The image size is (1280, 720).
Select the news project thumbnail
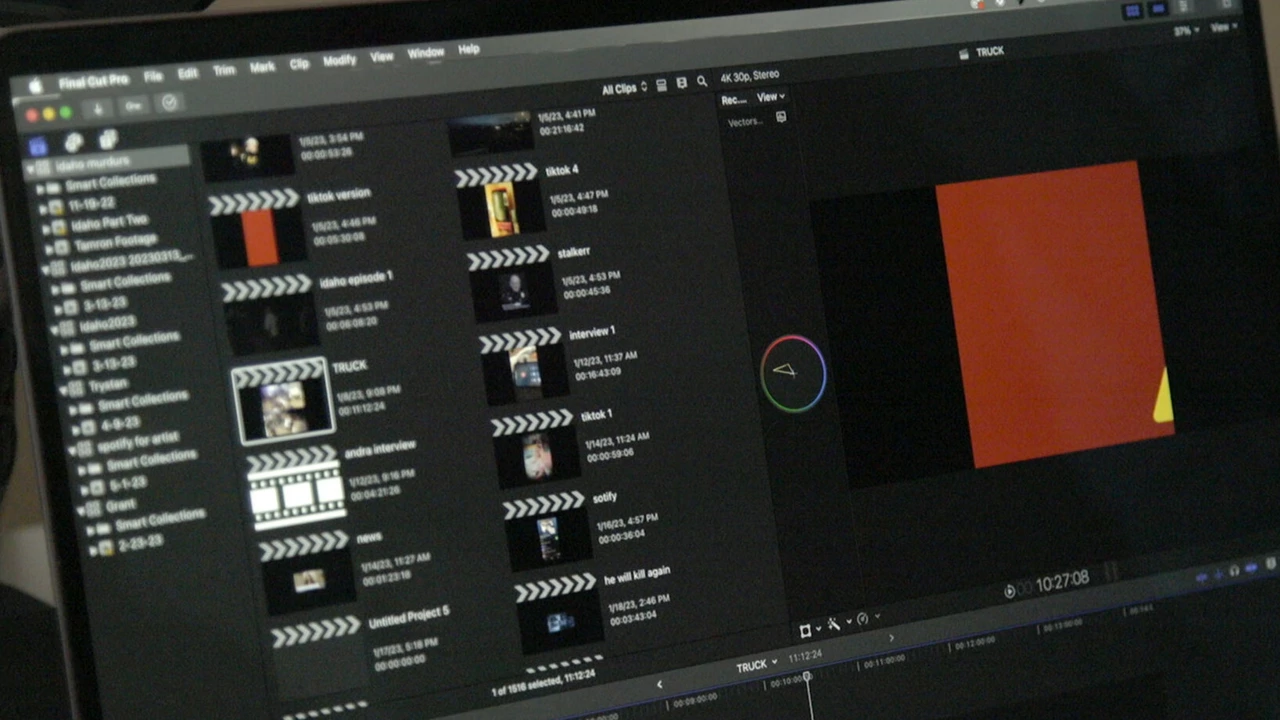coord(307,574)
